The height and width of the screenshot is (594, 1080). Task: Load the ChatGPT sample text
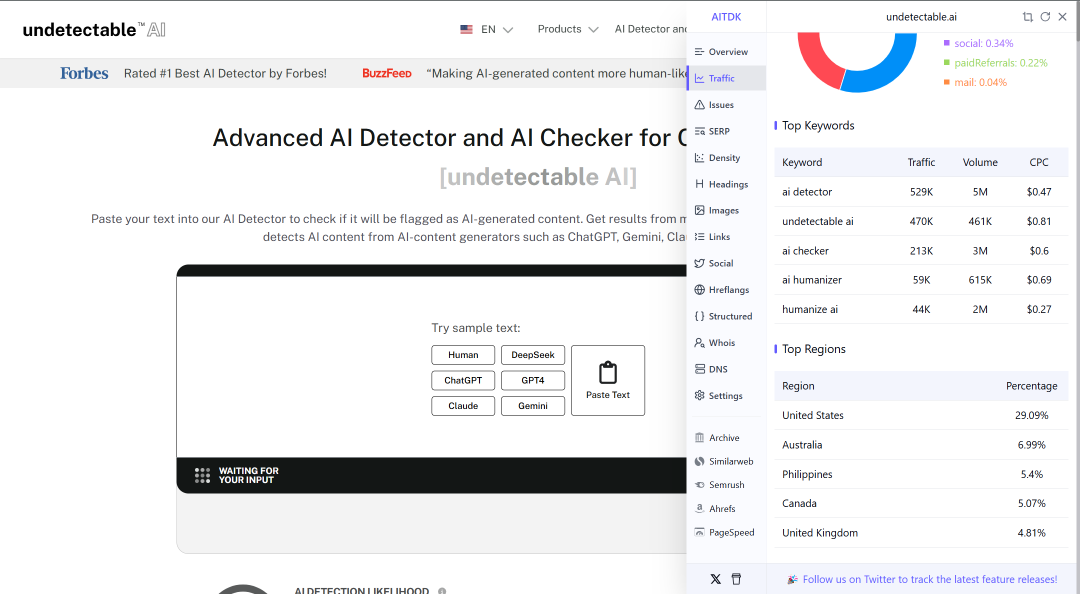[463, 380]
